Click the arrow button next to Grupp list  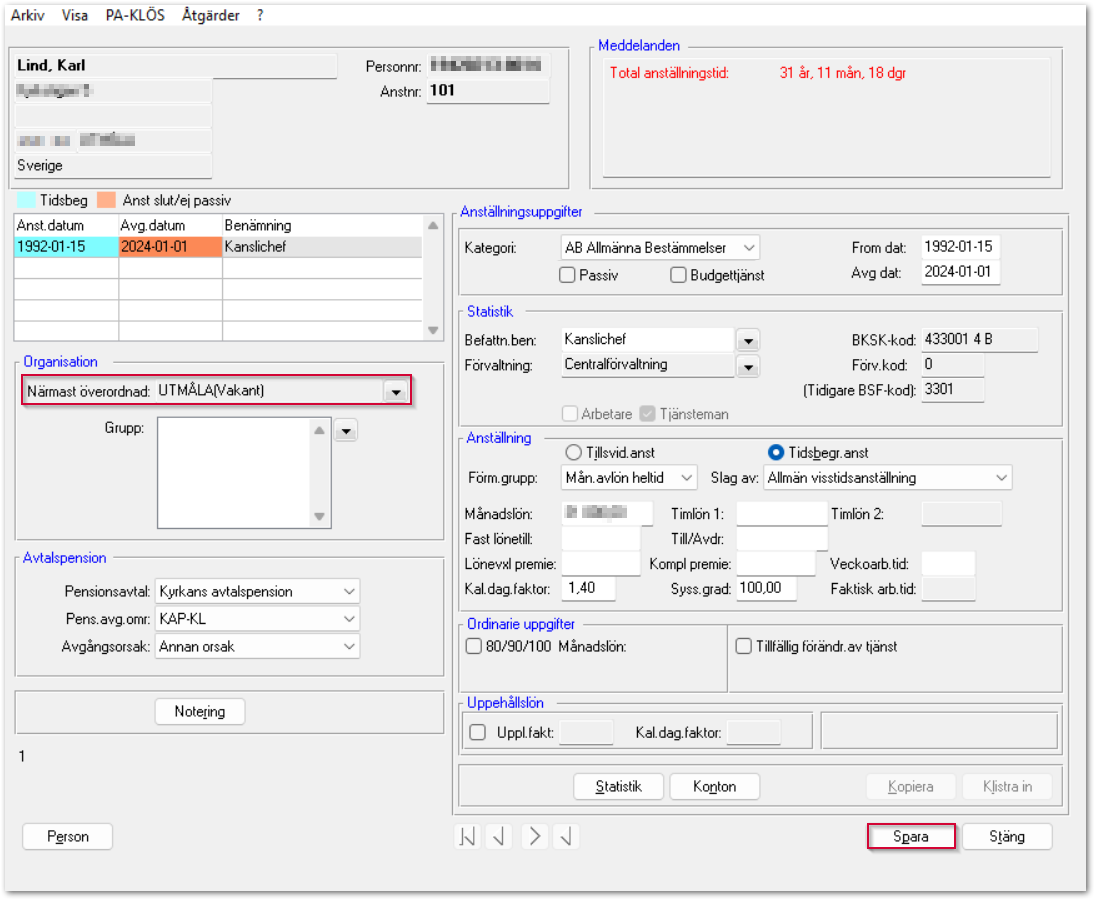[x=346, y=431]
